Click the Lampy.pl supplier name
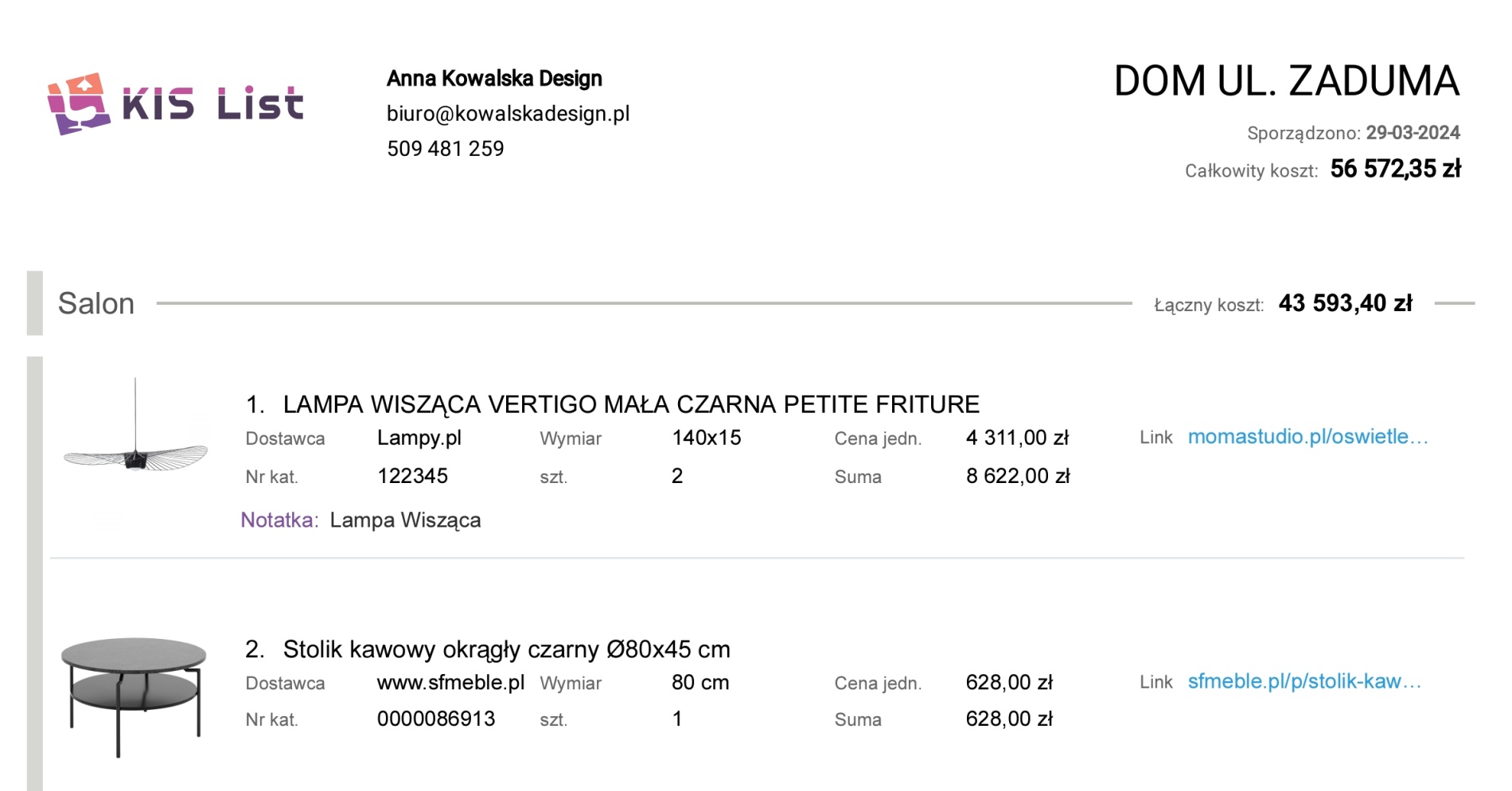This screenshot has height=791, width=1512. point(419,438)
